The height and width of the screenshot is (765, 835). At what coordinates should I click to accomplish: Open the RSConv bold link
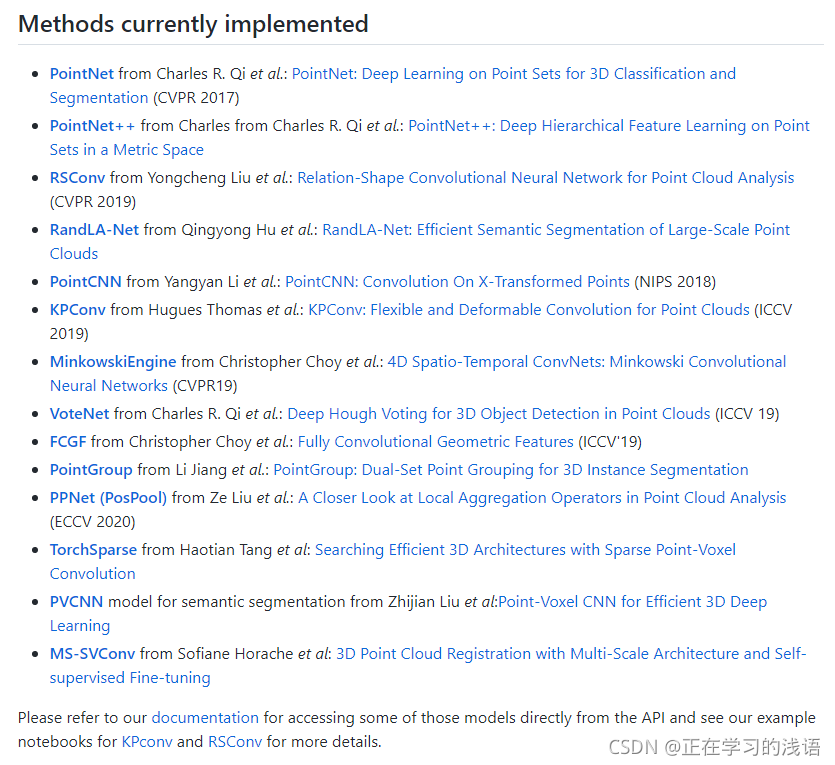(x=77, y=178)
